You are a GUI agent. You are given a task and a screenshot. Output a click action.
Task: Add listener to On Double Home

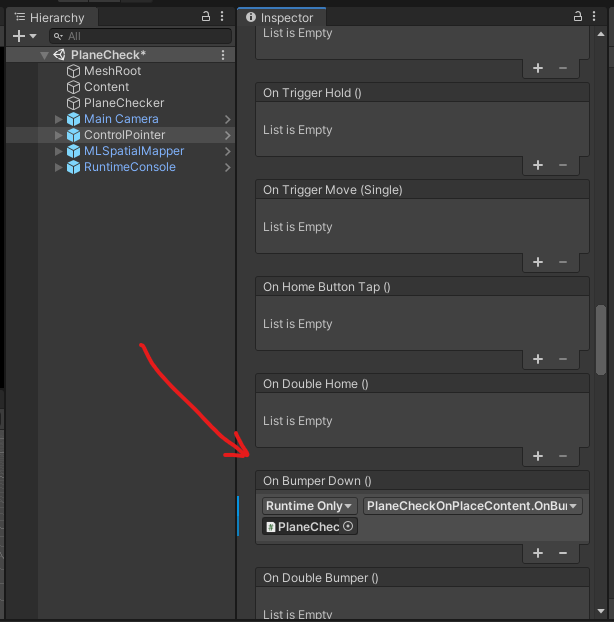pos(538,456)
